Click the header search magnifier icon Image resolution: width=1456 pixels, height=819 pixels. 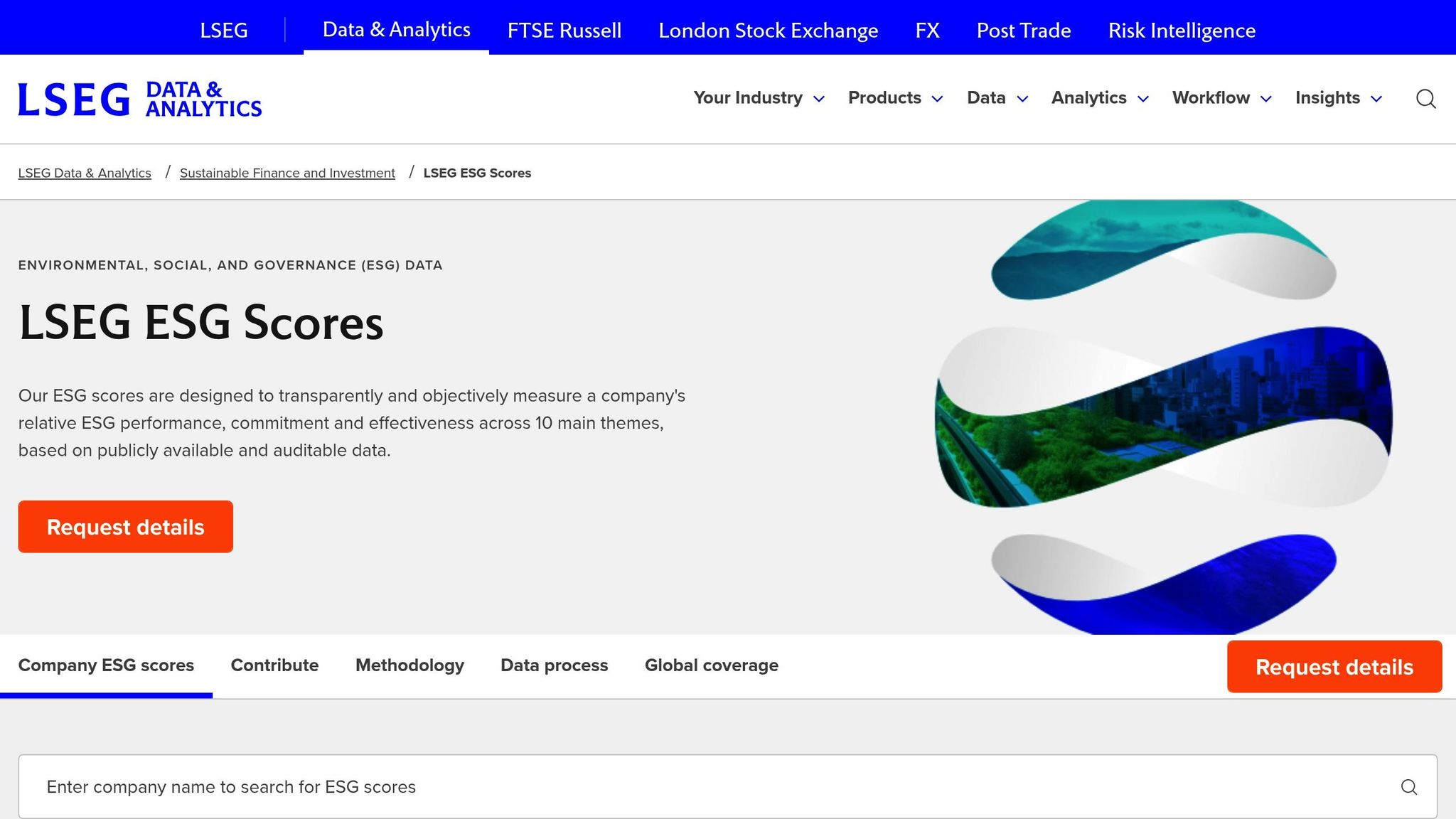(x=1425, y=99)
